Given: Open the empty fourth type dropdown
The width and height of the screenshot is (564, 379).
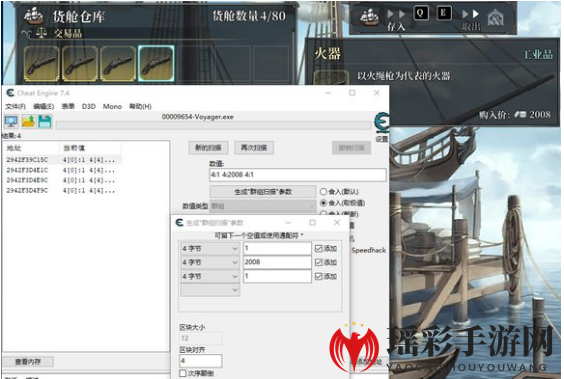Looking at the screenshot, I should [209, 290].
